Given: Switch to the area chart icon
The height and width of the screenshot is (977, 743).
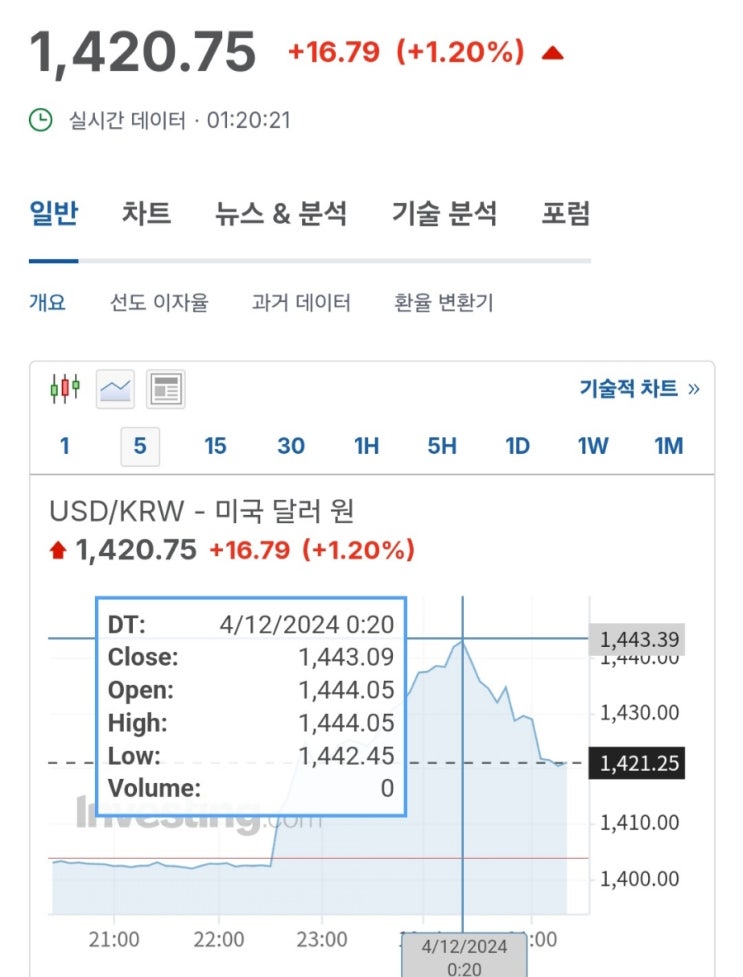Looking at the screenshot, I should pyautogui.click(x=115, y=388).
